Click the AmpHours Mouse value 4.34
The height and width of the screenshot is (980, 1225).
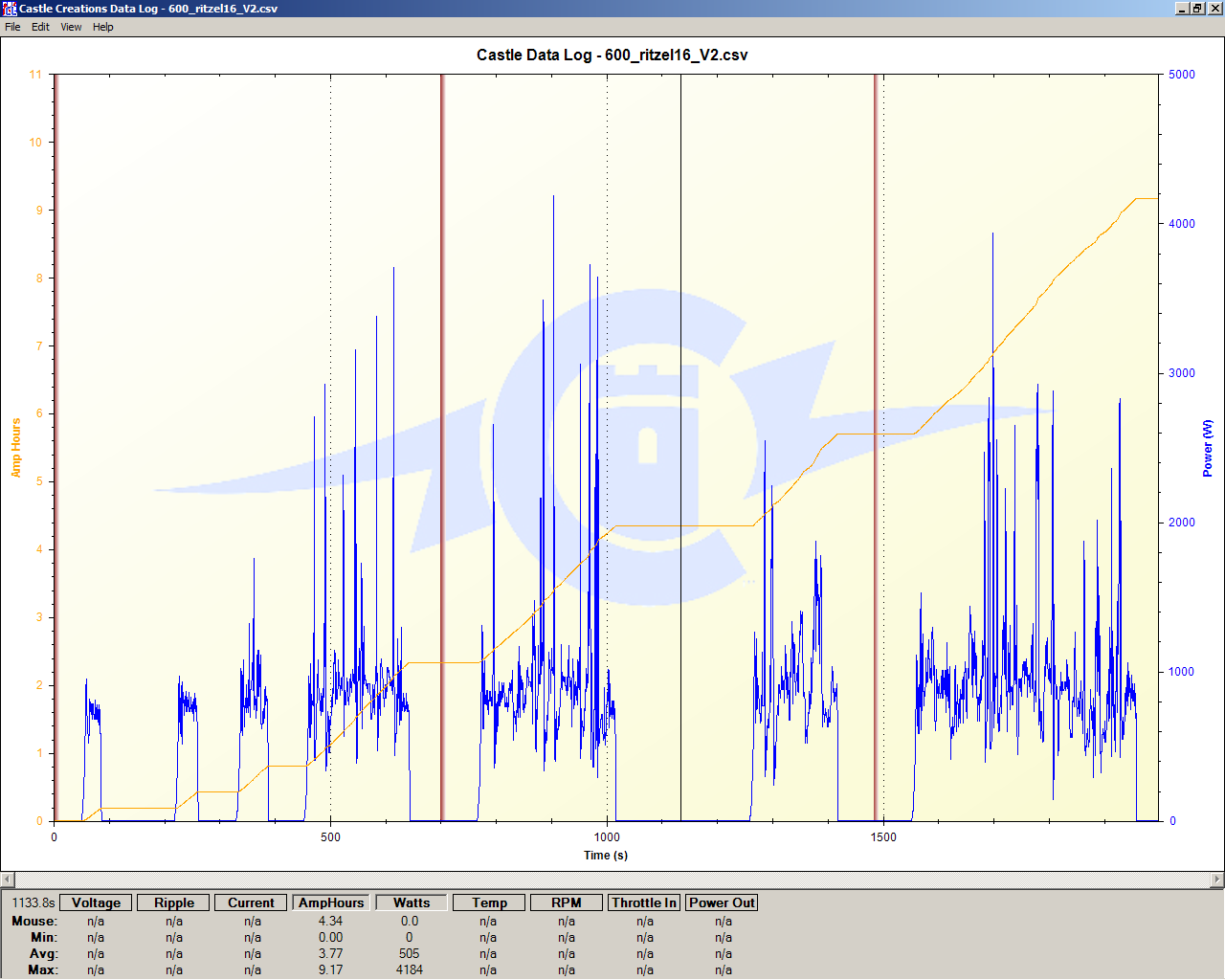pyautogui.click(x=331, y=921)
